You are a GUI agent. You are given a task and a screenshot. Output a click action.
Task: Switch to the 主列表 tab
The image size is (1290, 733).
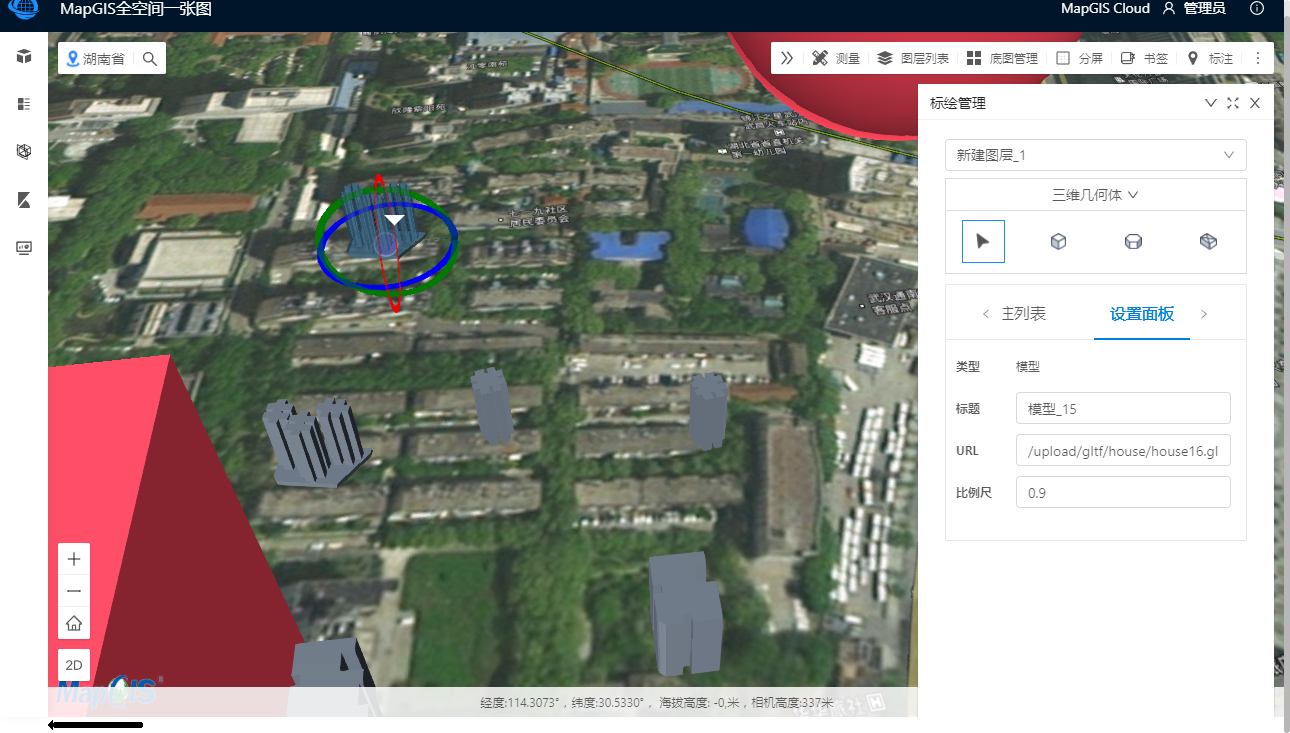[x=1024, y=314]
